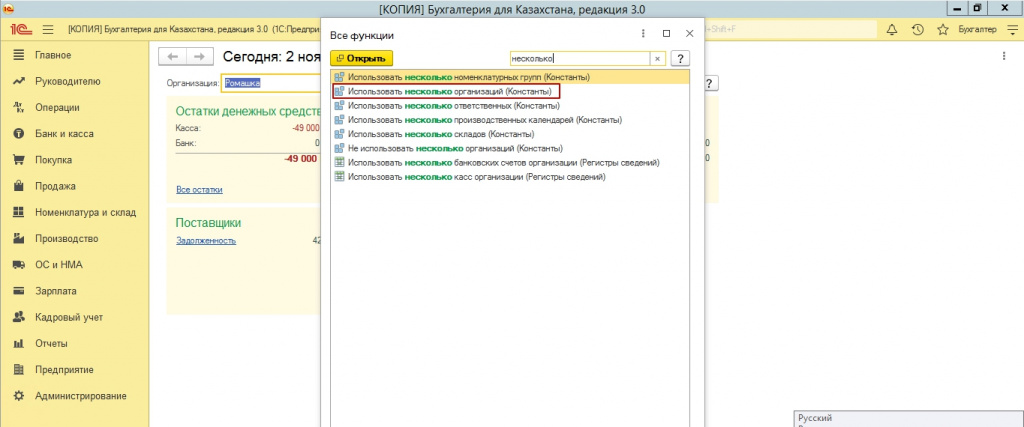The height and width of the screenshot is (427, 1024).
Task: Open the hamburger sections menu
Action: tap(48, 29)
